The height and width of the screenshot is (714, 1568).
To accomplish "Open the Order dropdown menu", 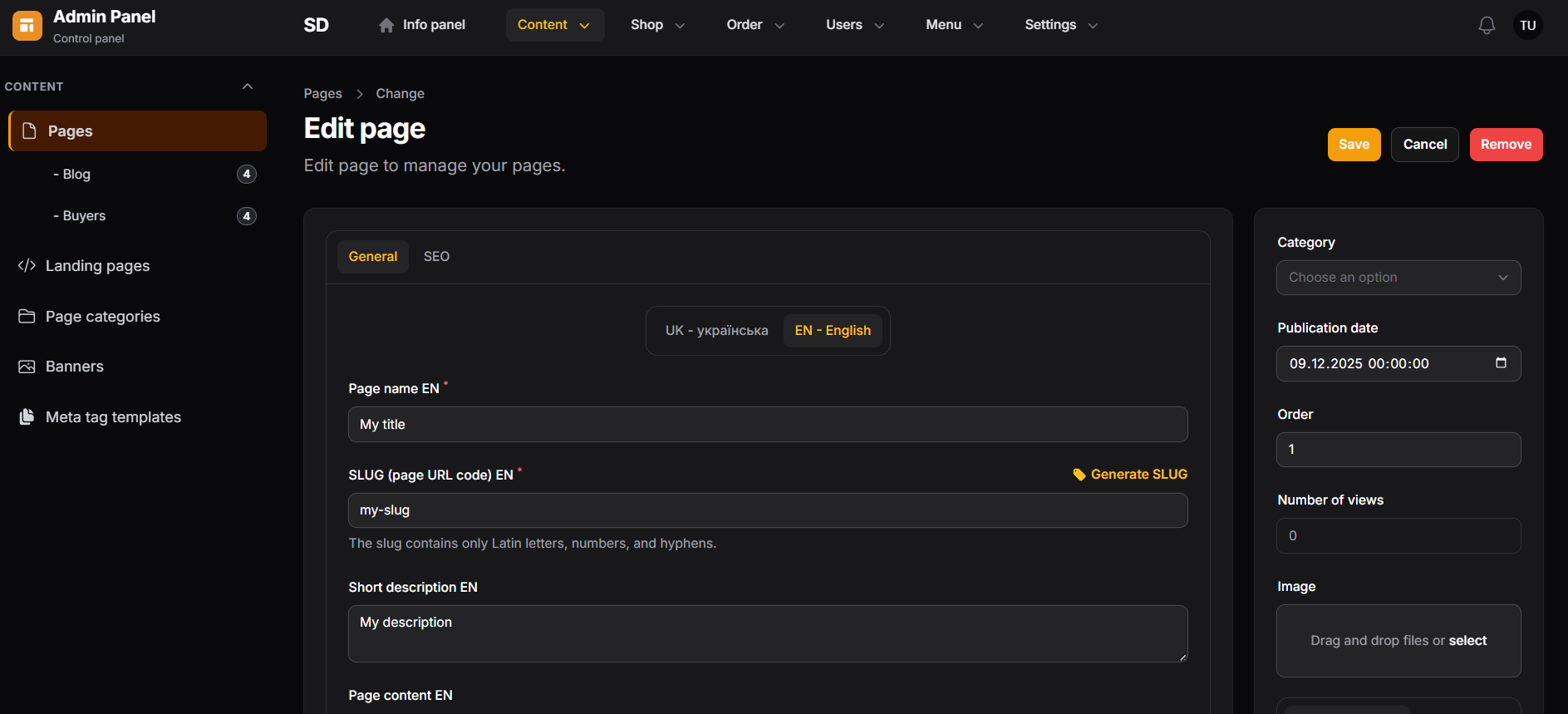I will coord(755,25).
